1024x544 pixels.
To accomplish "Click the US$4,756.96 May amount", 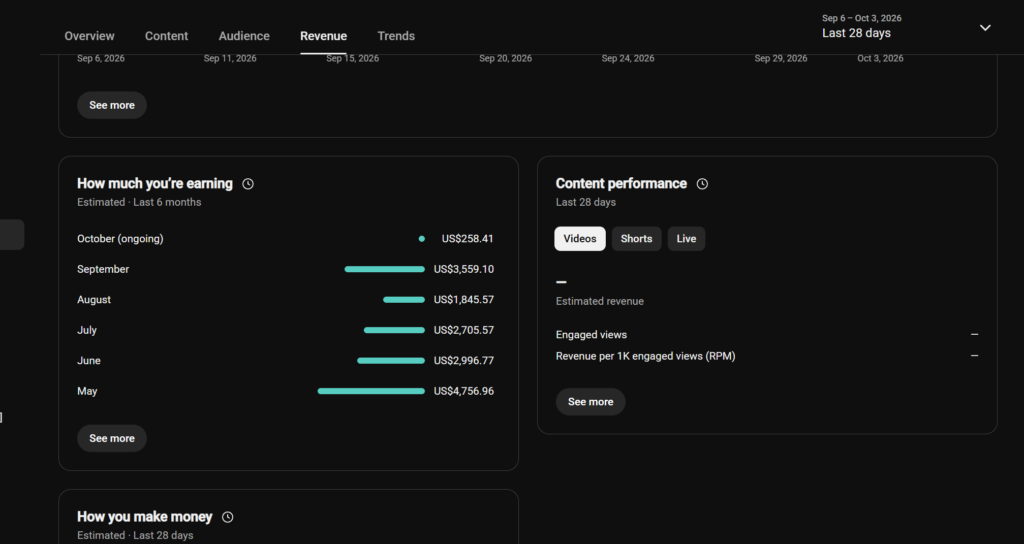I will click(464, 391).
